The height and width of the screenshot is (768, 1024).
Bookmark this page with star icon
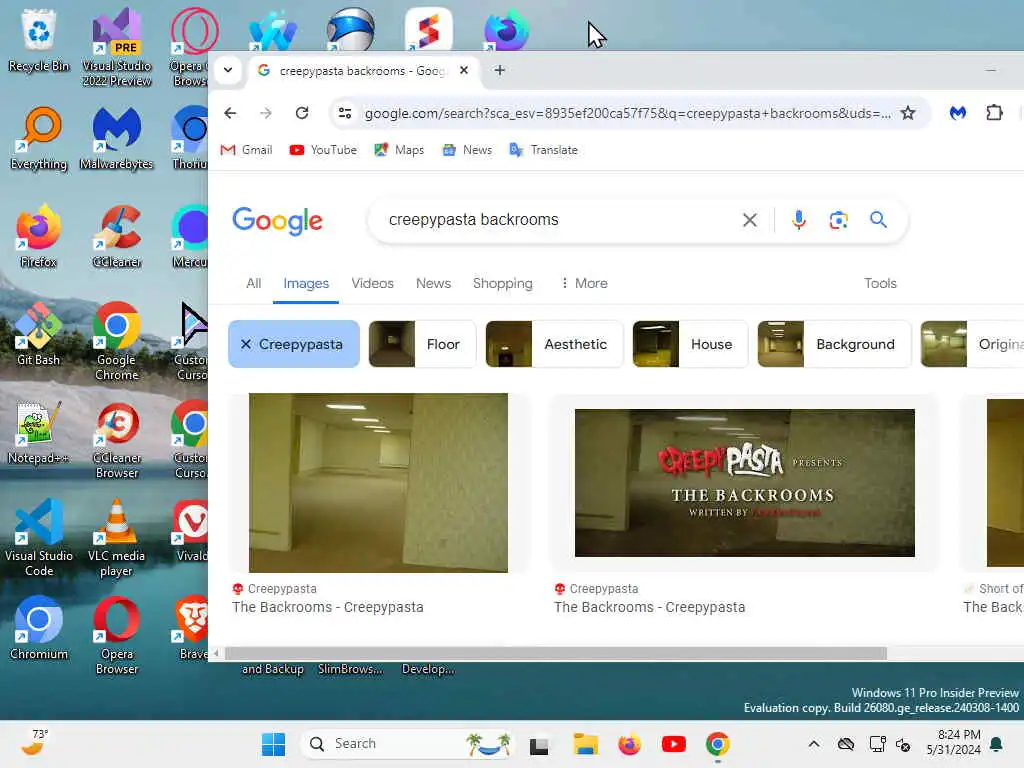tap(908, 113)
